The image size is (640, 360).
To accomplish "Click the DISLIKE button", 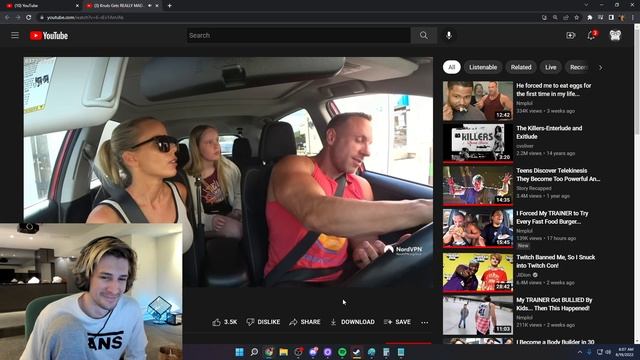I will [x=263, y=322].
